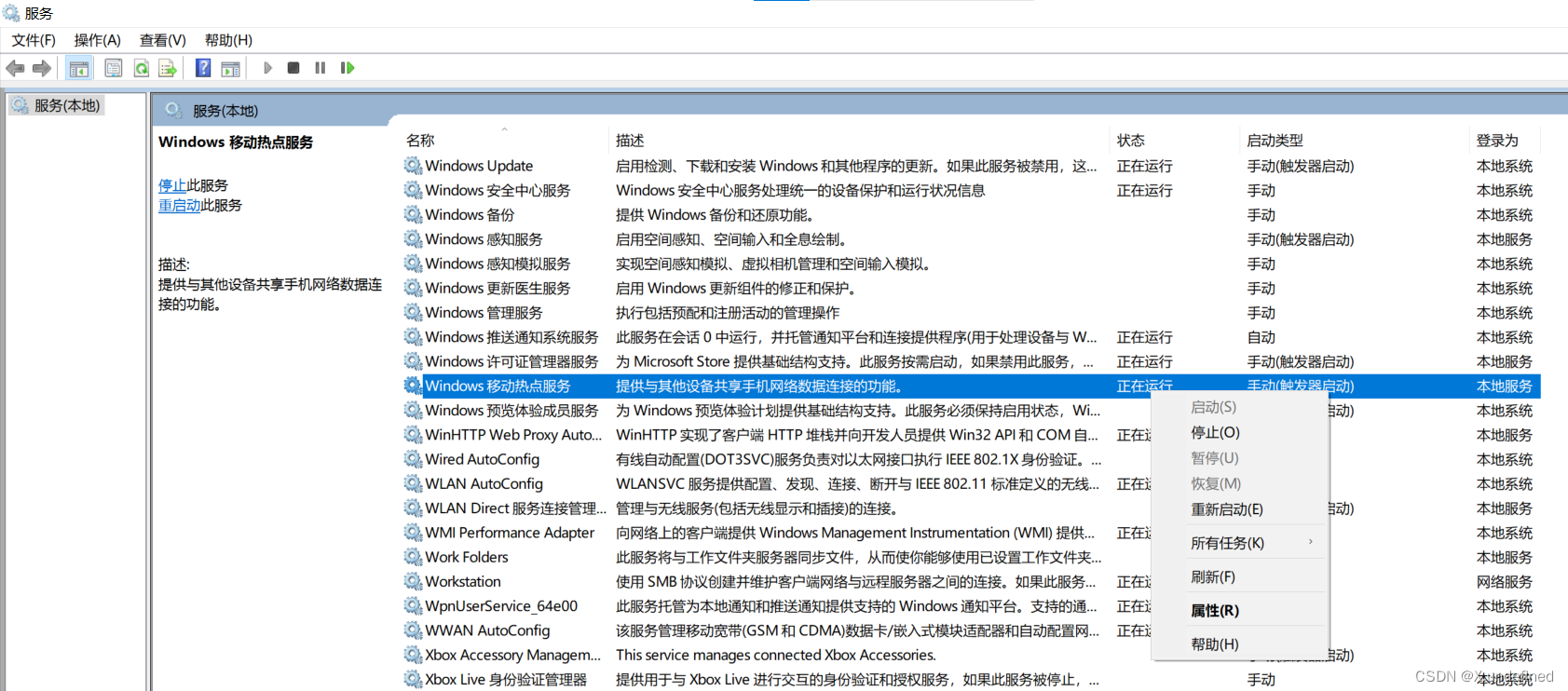Open the 操作(A) menu

[x=98, y=40]
